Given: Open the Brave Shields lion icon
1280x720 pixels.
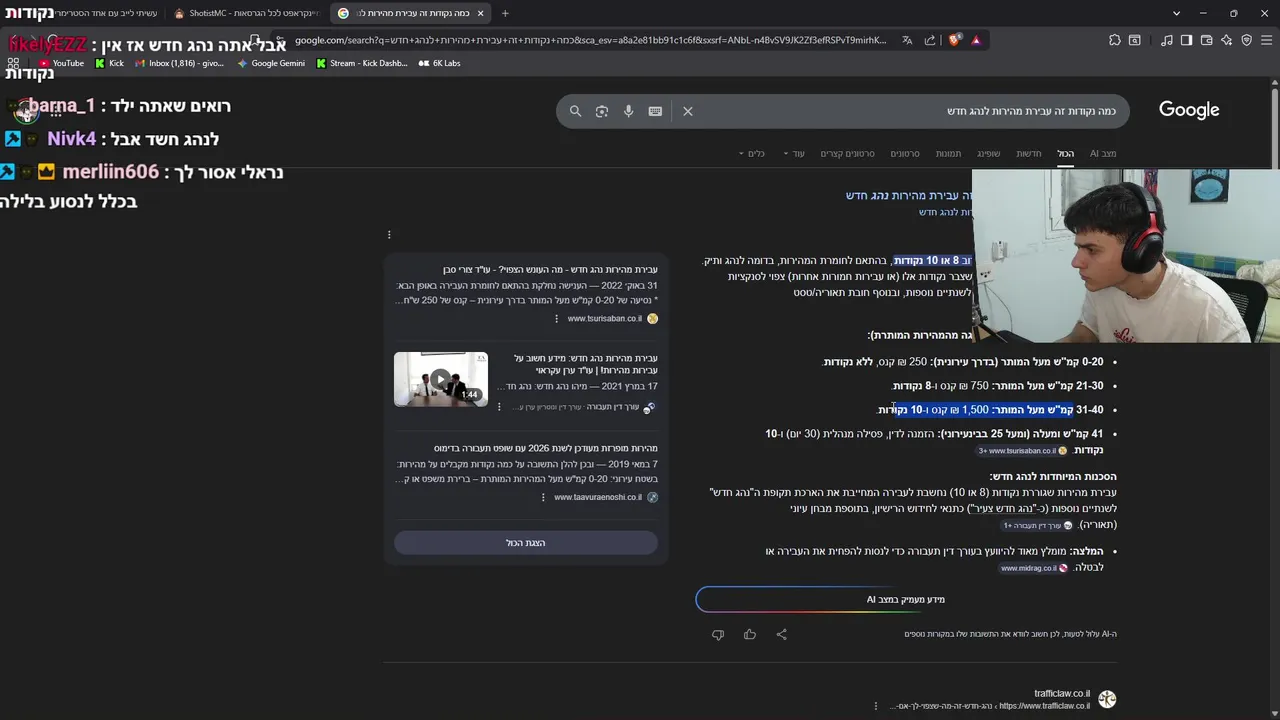Looking at the screenshot, I should coord(955,40).
